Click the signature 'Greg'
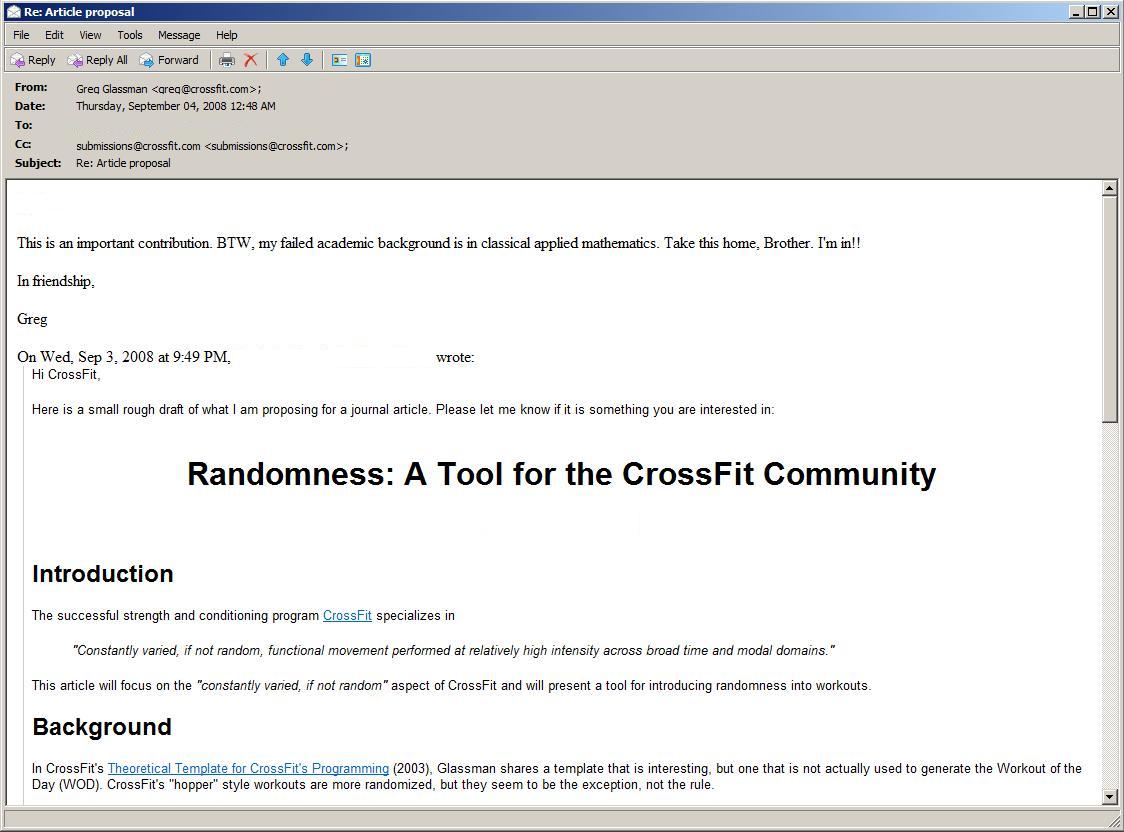Screen dimensions: 1124x832 click(x=32, y=319)
